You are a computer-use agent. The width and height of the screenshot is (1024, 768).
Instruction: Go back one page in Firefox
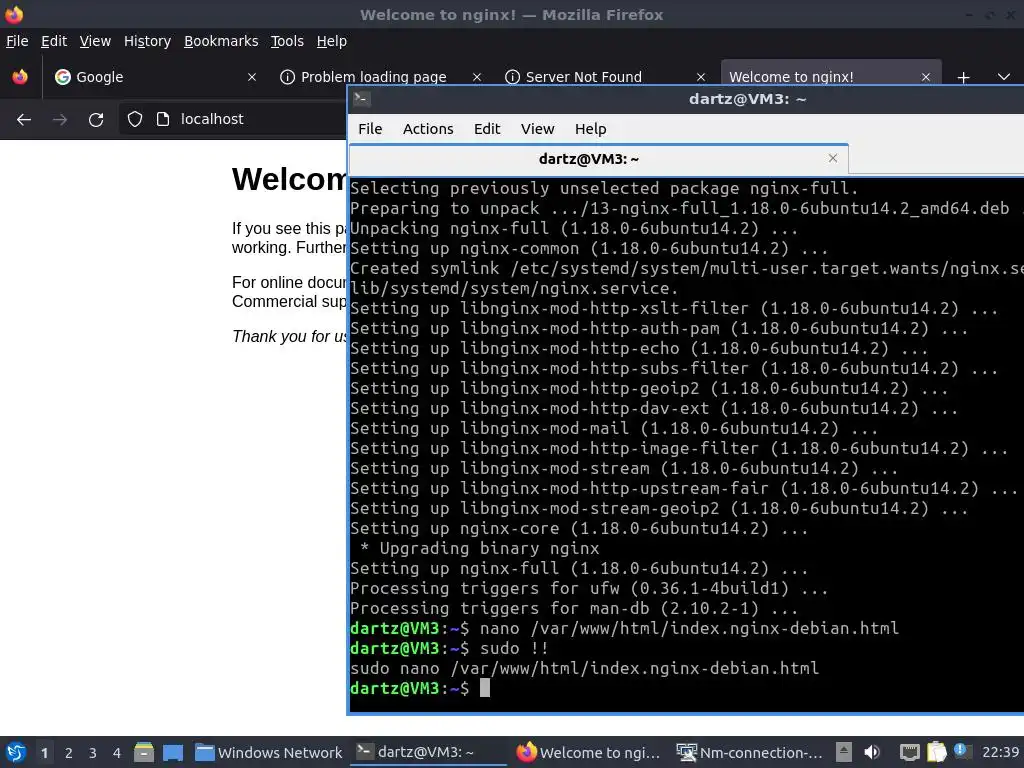click(24, 120)
